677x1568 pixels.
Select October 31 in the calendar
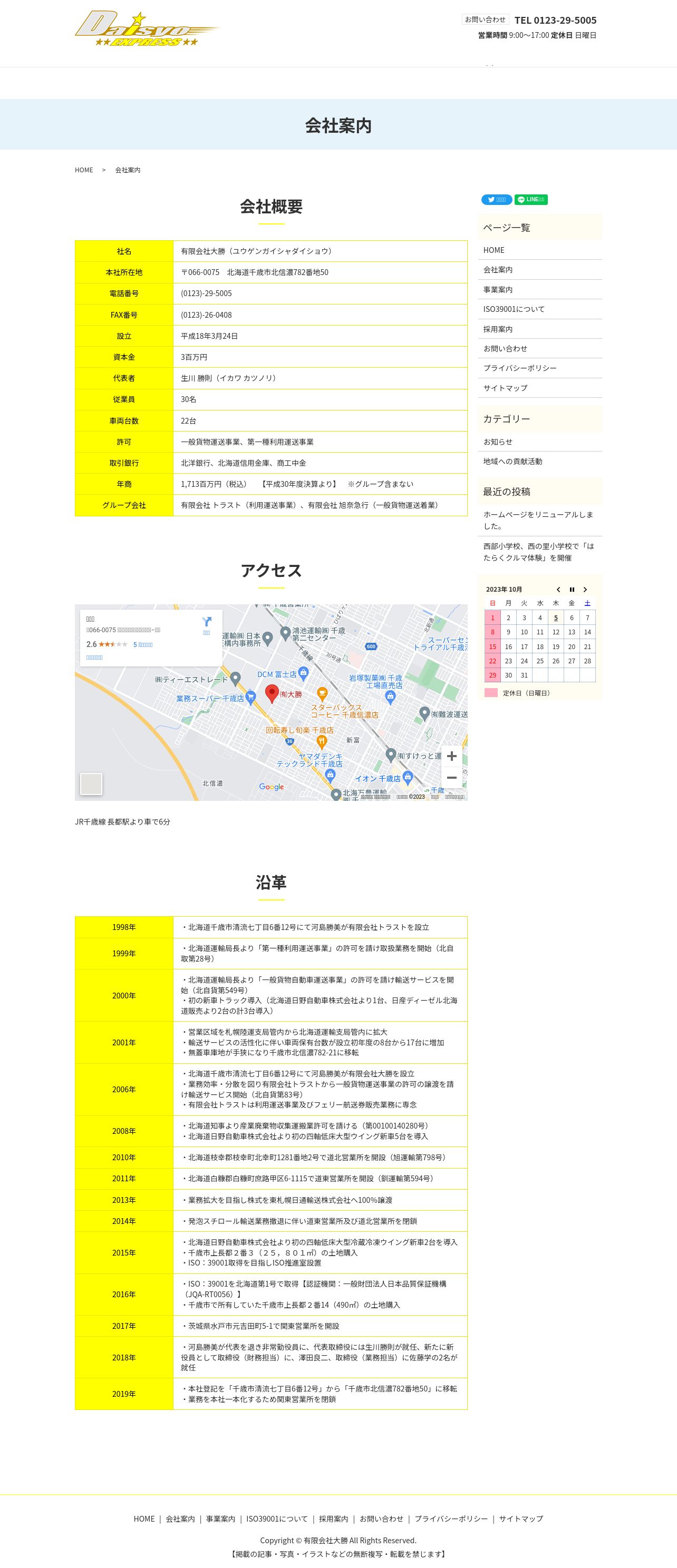click(524, 675)
